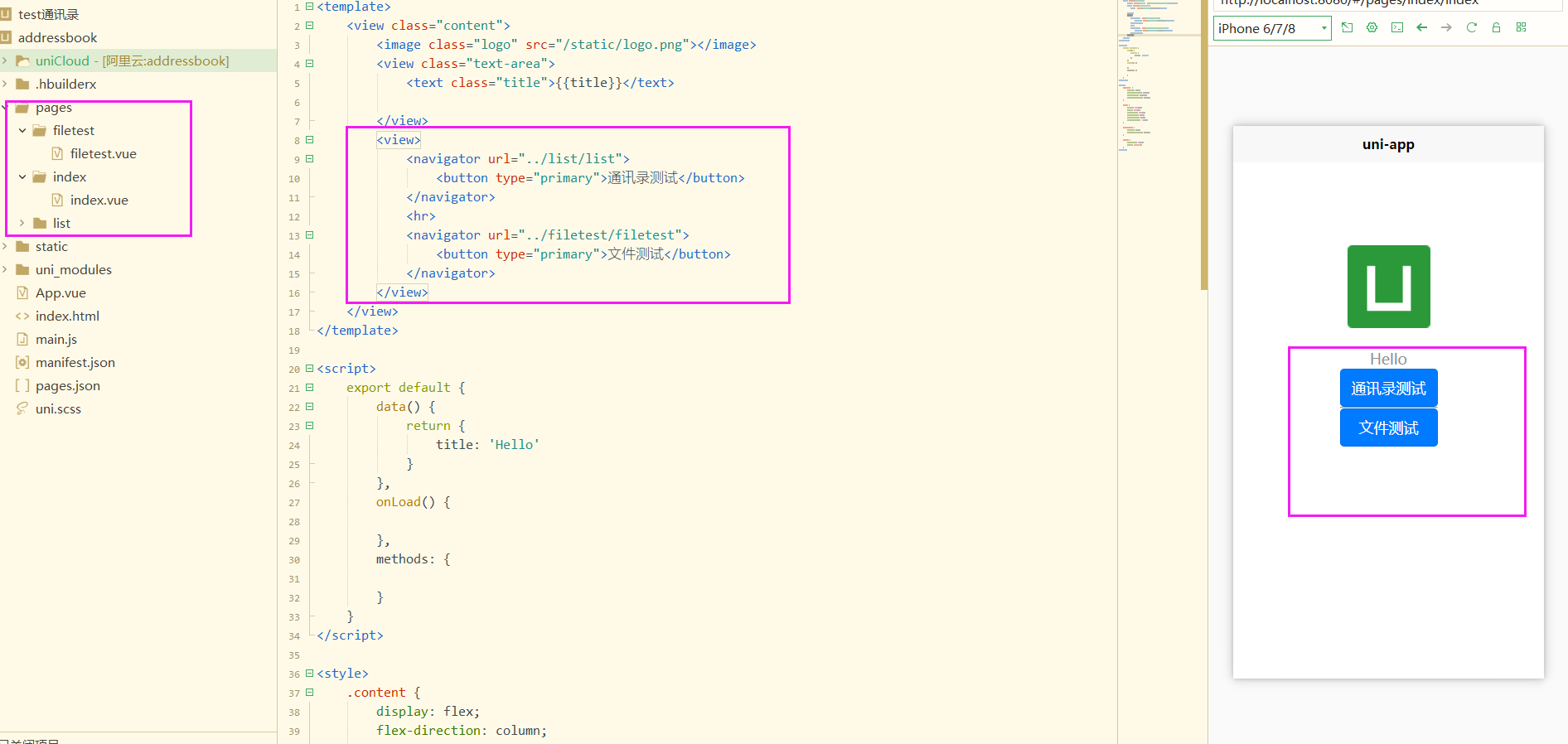Fold the template block at line 1
Image resolution: width=1568 pixels, height=744 pixels.
(310, 6)
